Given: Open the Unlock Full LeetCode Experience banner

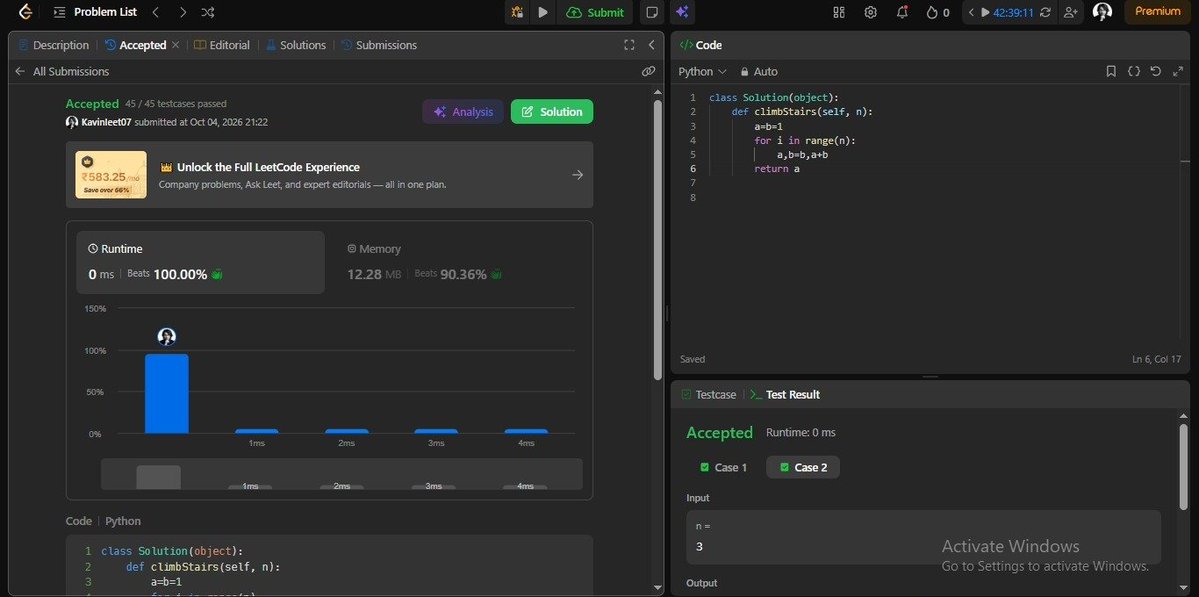Looking at the screenshot, I should pyautogui.click(x=330, y=174).
